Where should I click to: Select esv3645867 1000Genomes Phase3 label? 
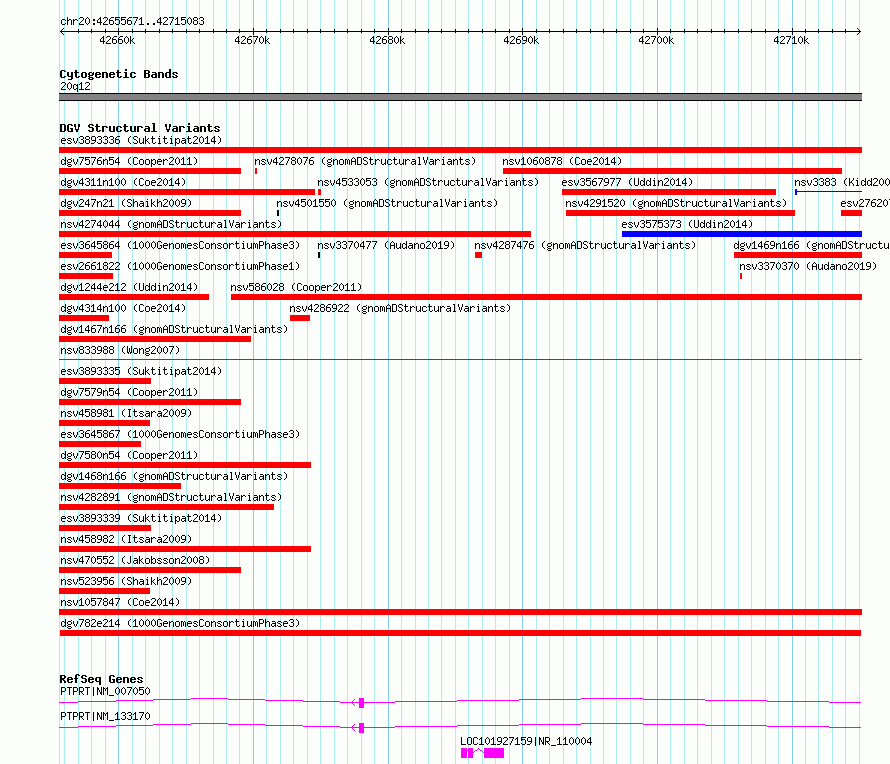[180, 434]
